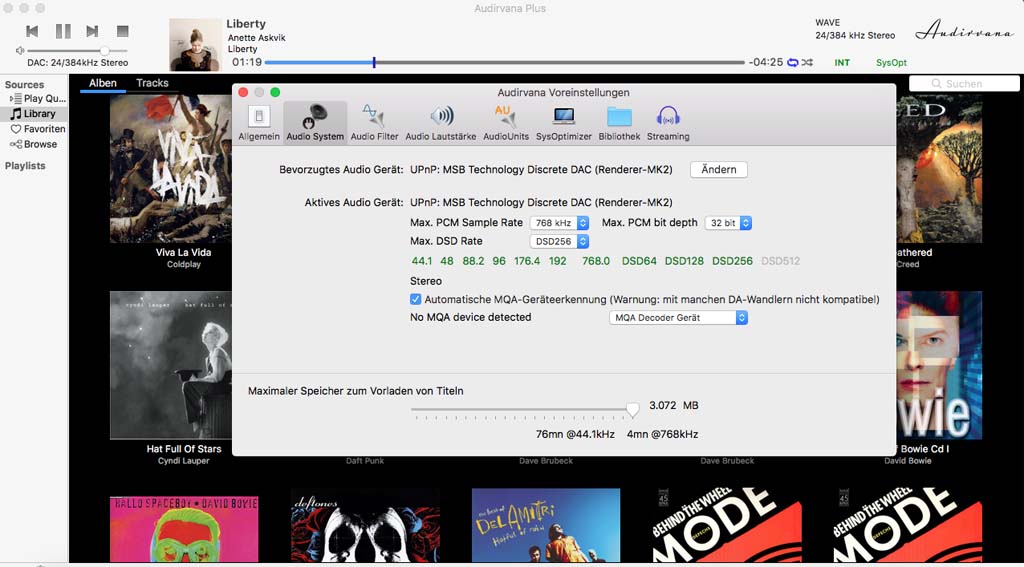The height and width of the screenshot is (567, 1024).
Task: Adjust the main volume slider
Action: [x=77, y=50]
